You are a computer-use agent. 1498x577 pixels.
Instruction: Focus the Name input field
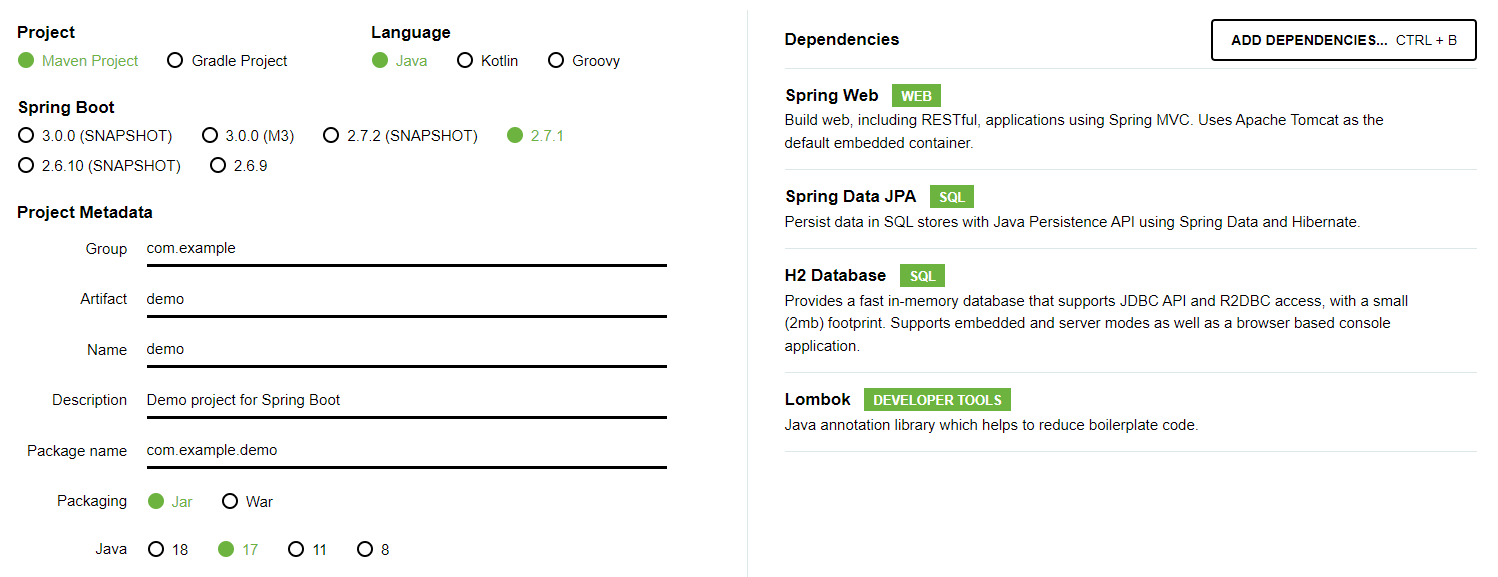point(406,350)
